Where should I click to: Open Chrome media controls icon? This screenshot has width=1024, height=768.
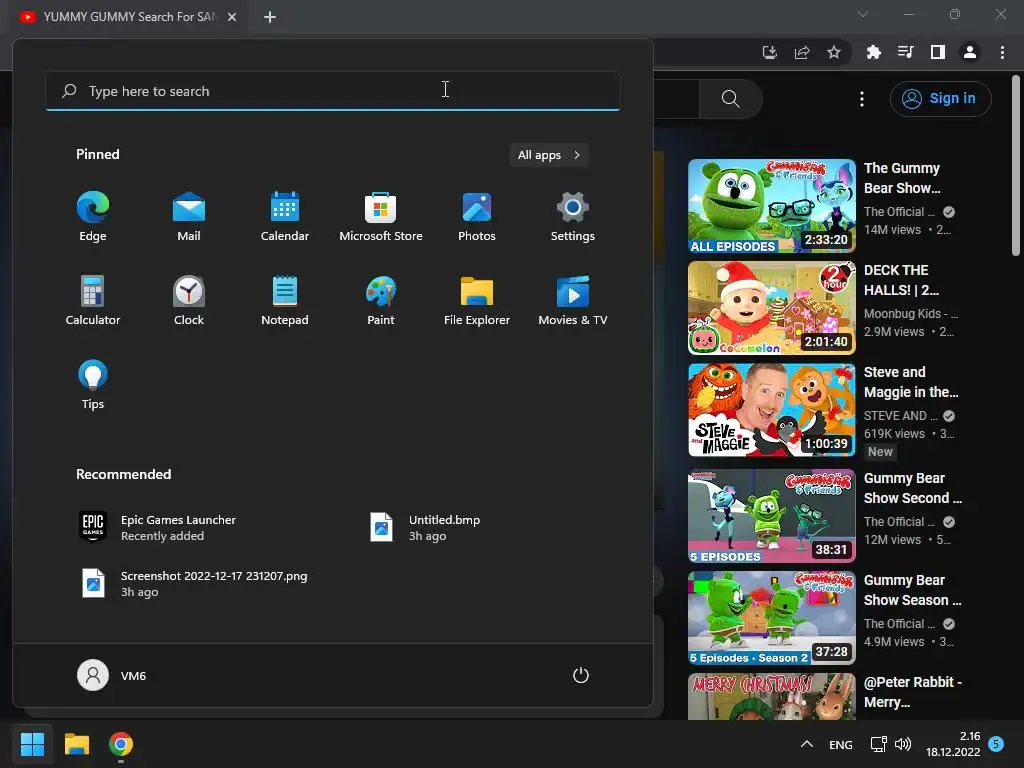pyautogui.click(x=906, y=52)
